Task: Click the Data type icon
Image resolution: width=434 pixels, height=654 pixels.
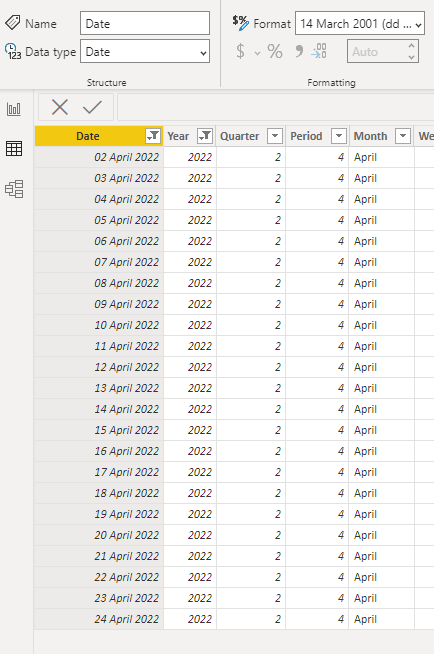Action: point(13,51)
